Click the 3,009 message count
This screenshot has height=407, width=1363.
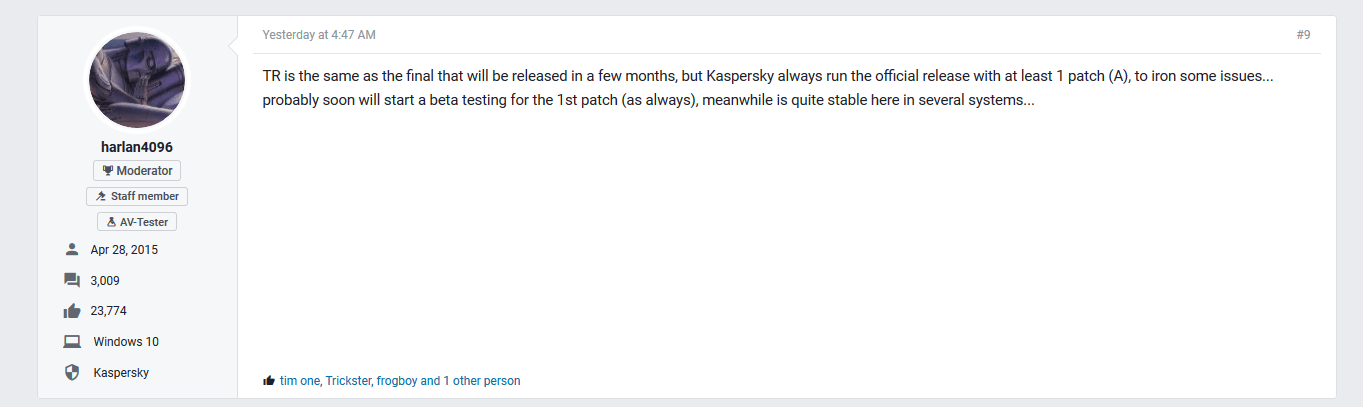pyautogui.click(x=105, y=281)
